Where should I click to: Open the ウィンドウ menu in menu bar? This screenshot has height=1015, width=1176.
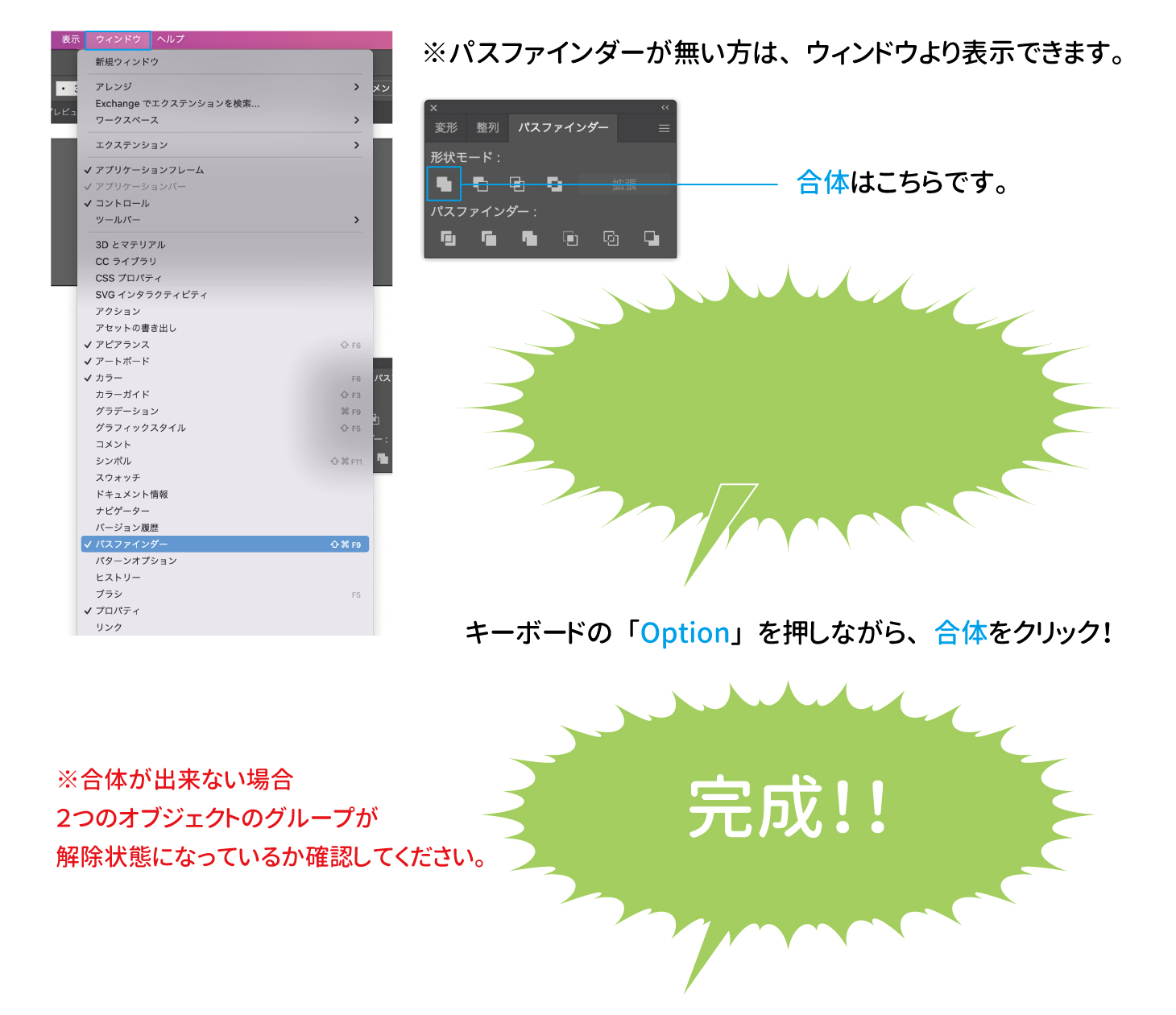coord(118,39)
